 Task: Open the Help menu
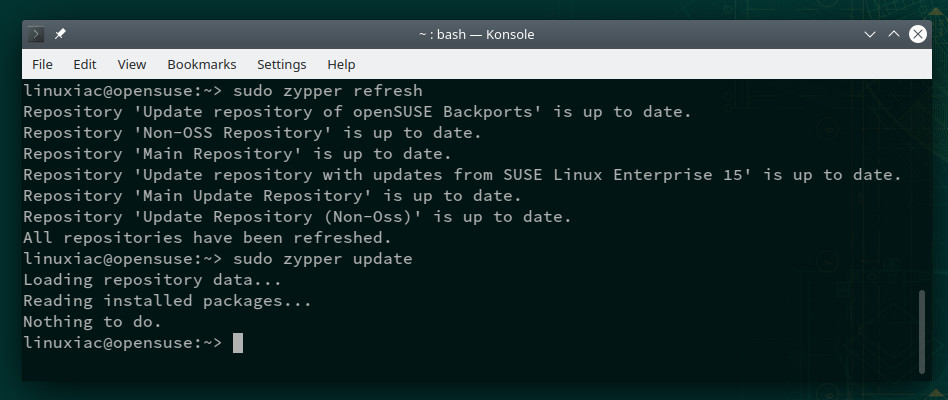pyautogui.click(x=341, y=64)
